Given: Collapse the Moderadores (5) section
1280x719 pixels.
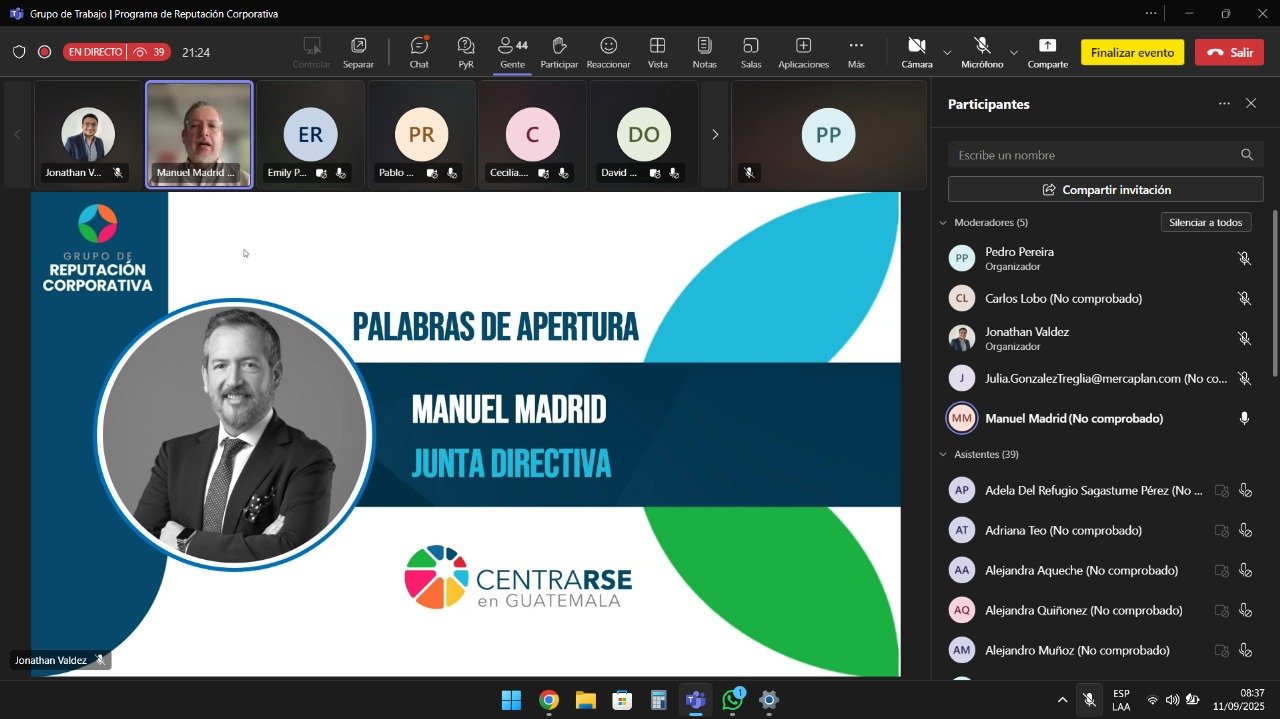Looking at the screenshot, I should click(942, 223).
